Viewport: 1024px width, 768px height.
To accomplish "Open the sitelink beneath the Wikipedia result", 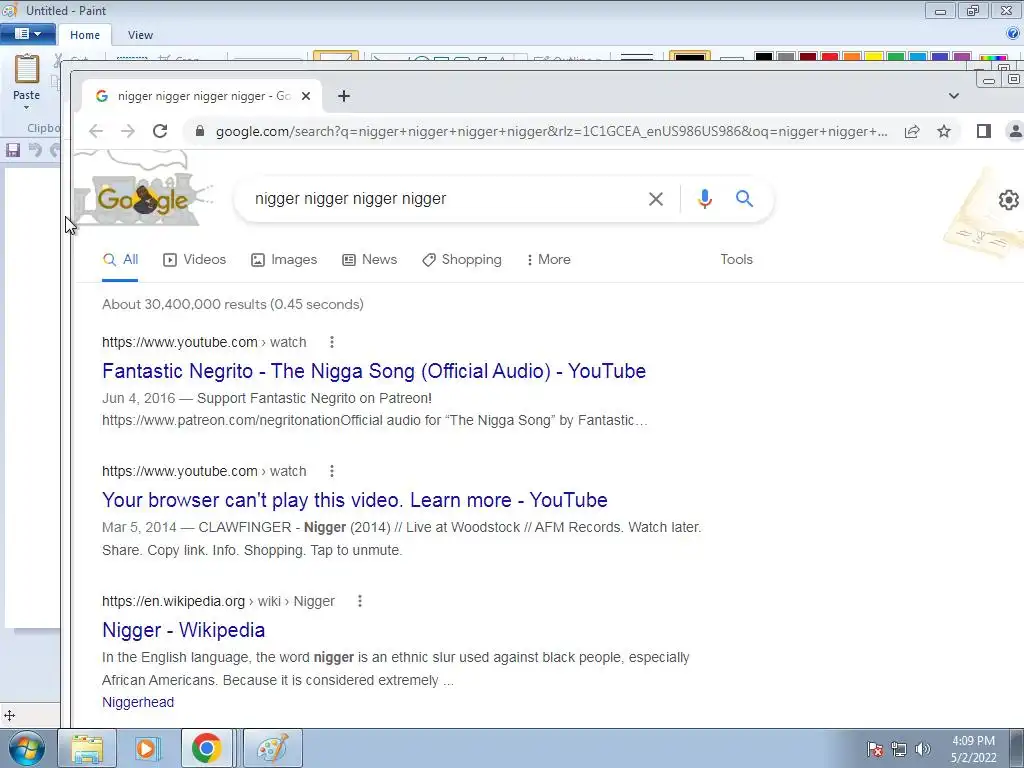I will 138,703.
